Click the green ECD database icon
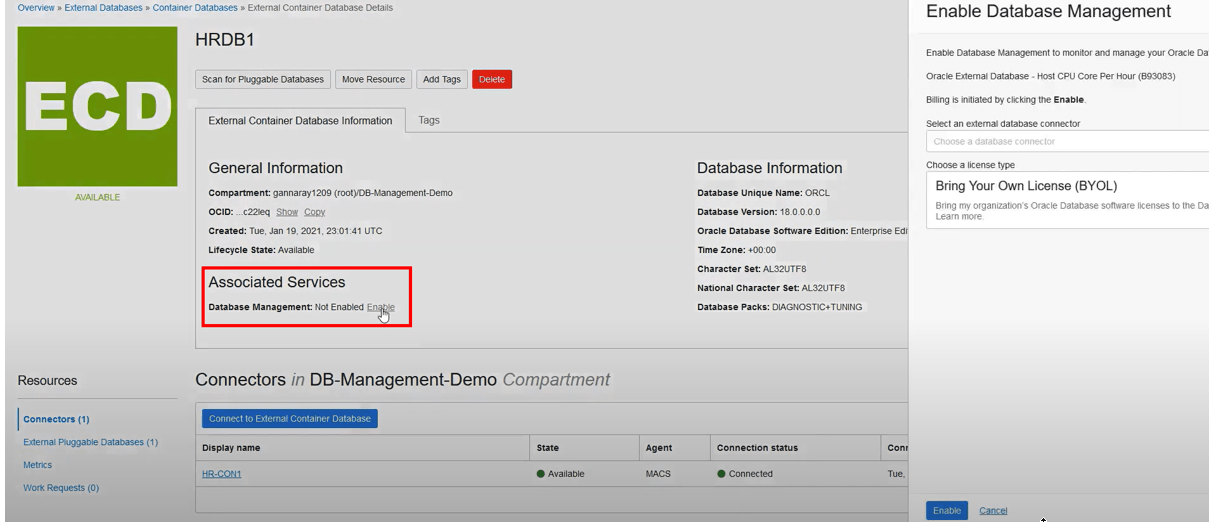Screen dimensions: 1211x522 click(97, 106)
